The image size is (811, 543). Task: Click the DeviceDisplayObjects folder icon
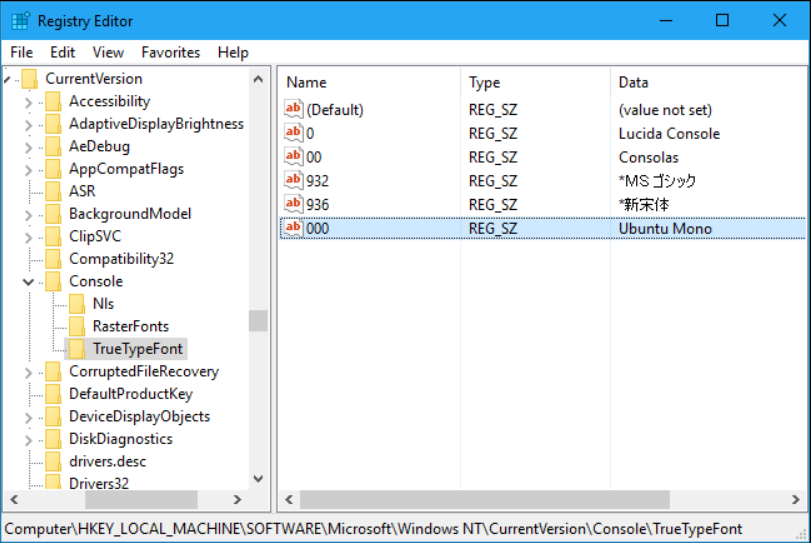[53, 416]
